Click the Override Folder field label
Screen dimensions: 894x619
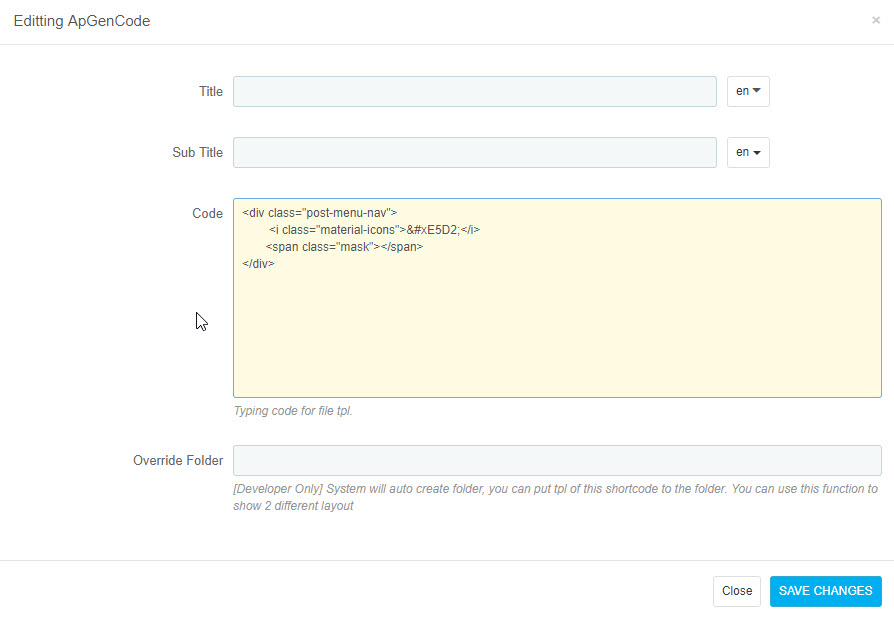point(178,461)
